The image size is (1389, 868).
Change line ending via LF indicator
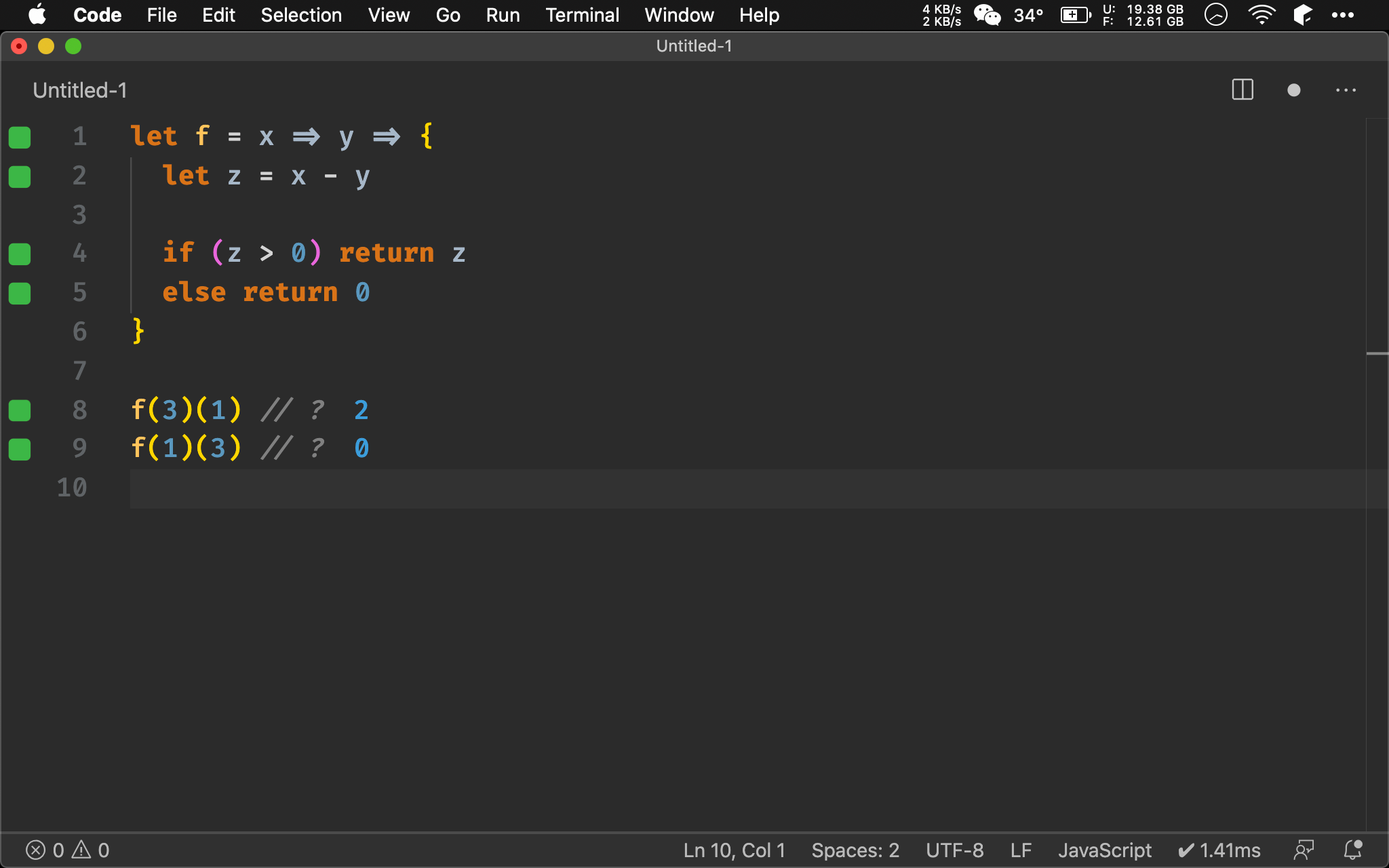coord(1021,850)
